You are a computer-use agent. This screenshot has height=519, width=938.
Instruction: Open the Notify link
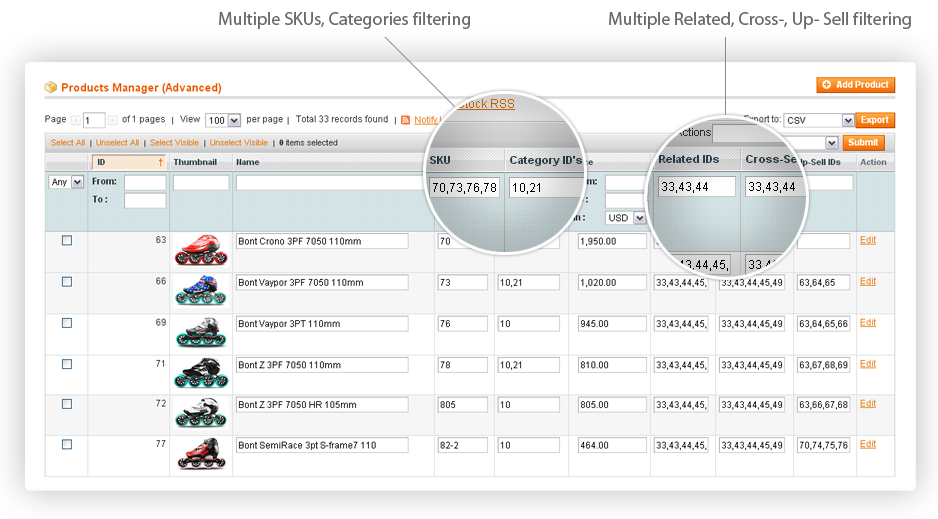pyautogui.click(x=426, y=120)
